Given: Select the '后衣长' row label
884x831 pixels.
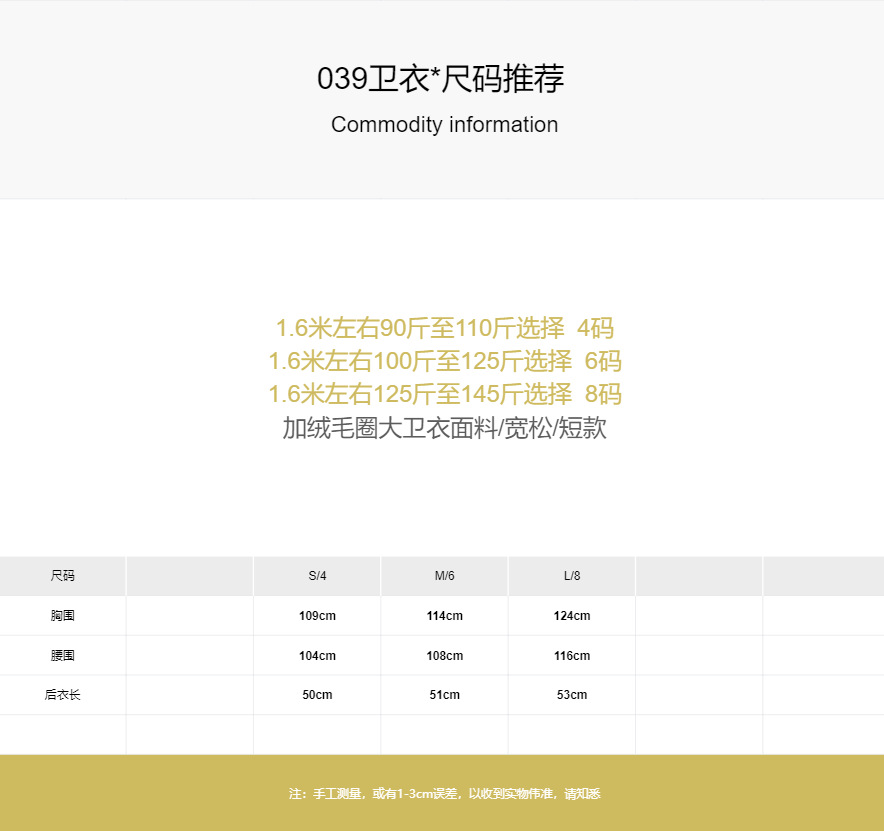Looking at the screenshot, I should tap(63, 695).
